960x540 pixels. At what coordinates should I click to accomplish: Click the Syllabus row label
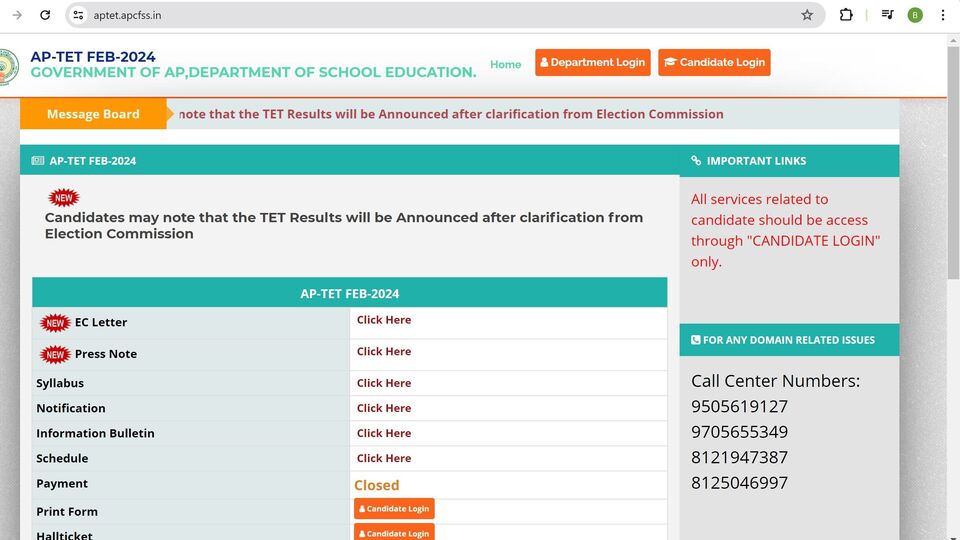click(60, 383)
